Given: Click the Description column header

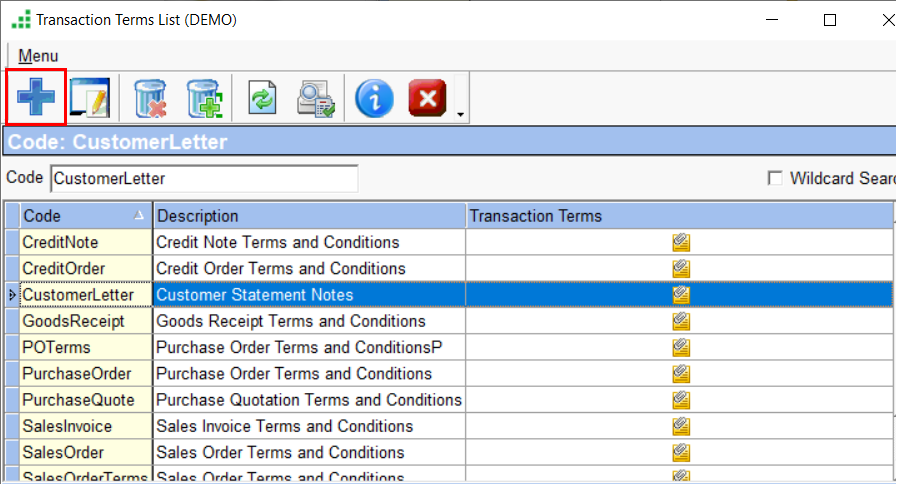Looking at the screenshot, I should coord(310,216).
